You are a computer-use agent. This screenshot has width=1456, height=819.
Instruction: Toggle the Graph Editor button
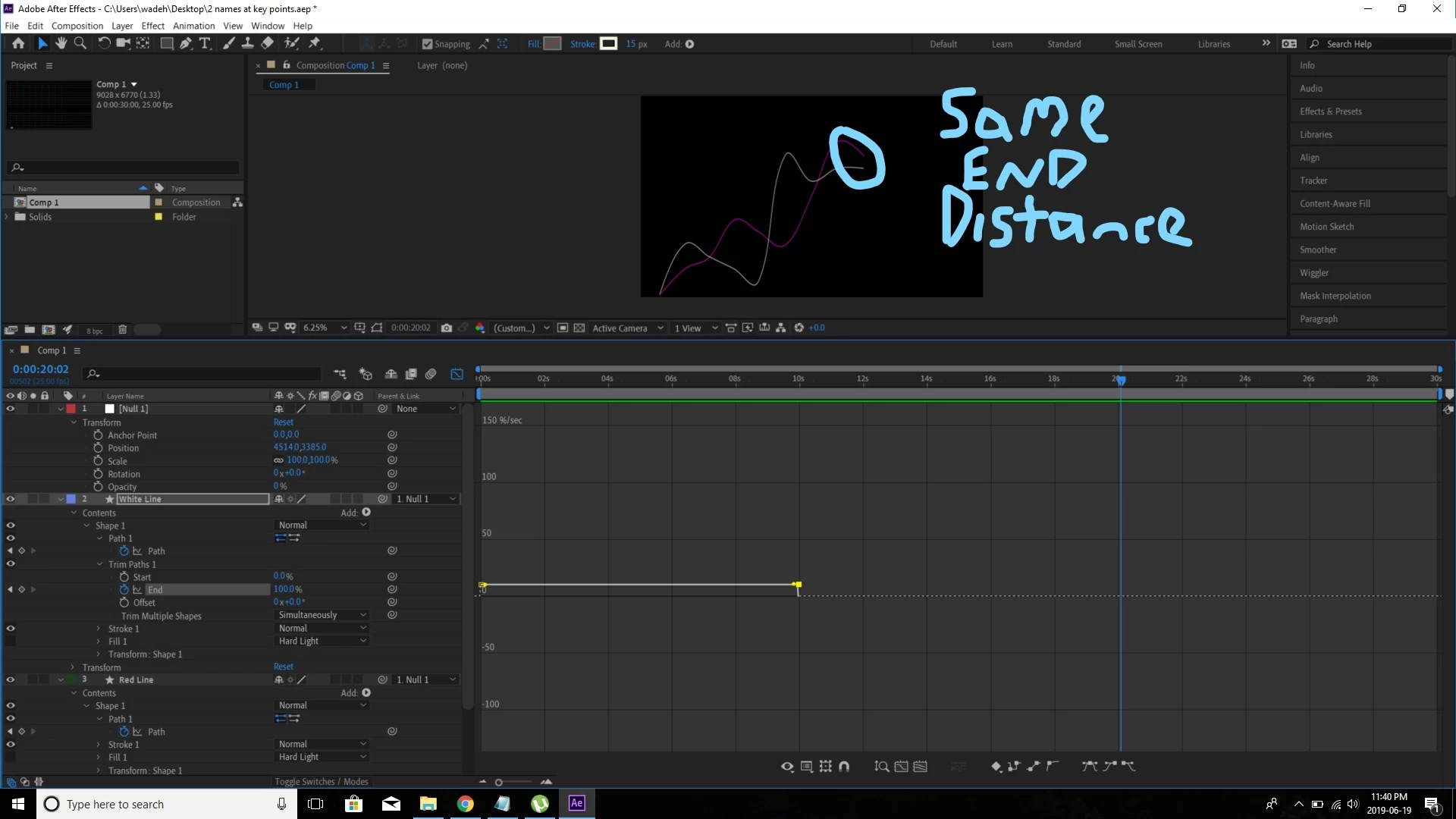(457, 374)
